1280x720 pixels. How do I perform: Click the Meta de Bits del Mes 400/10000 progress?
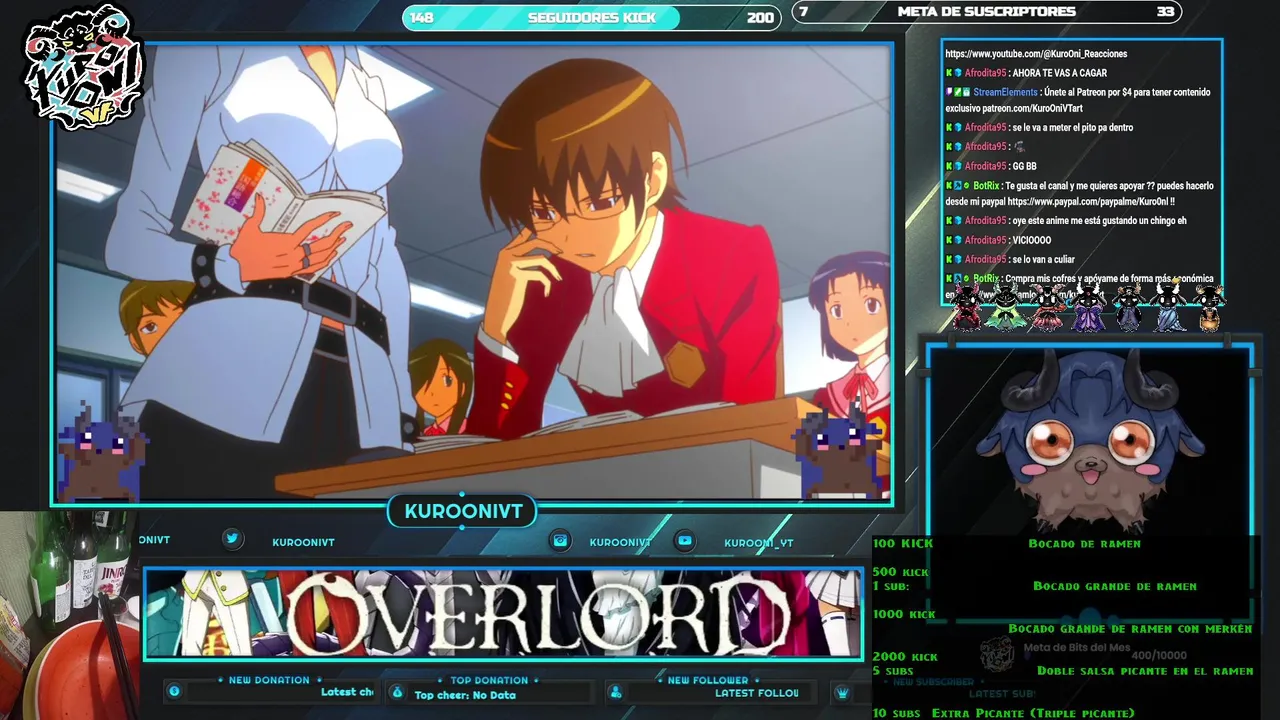[x=1158, y=655]
